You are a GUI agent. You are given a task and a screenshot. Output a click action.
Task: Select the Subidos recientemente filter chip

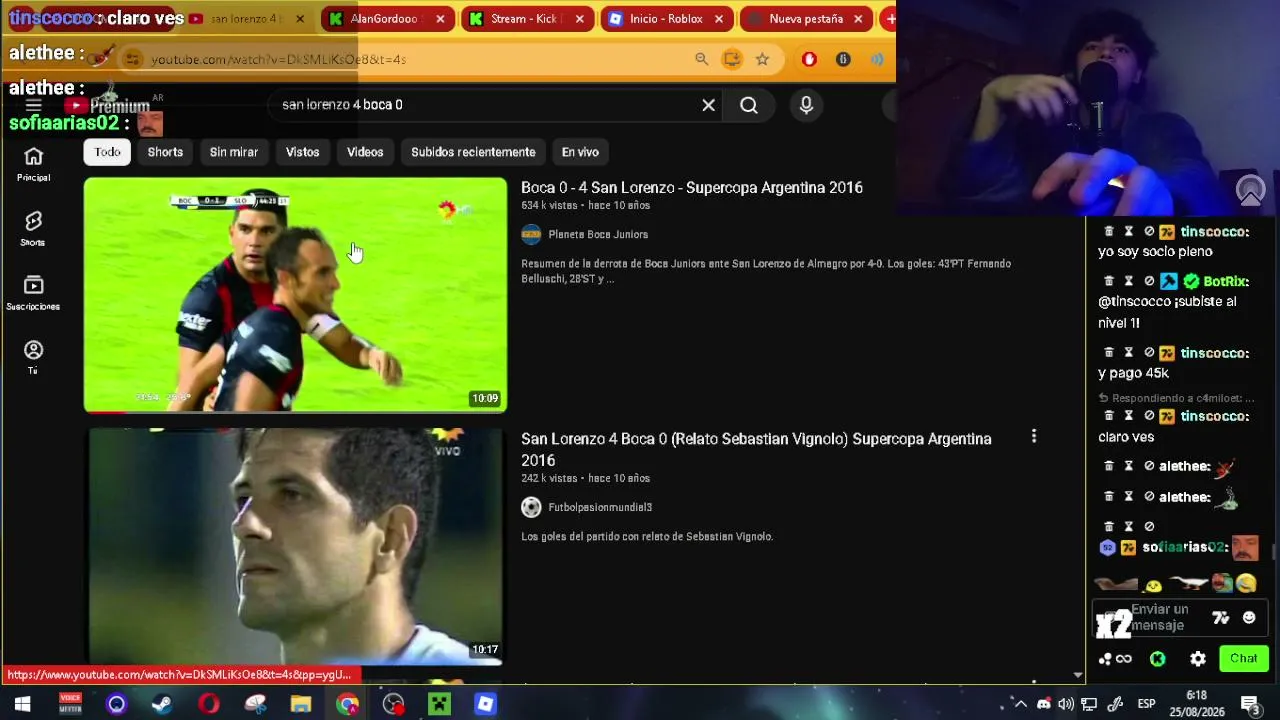[473, 152]
